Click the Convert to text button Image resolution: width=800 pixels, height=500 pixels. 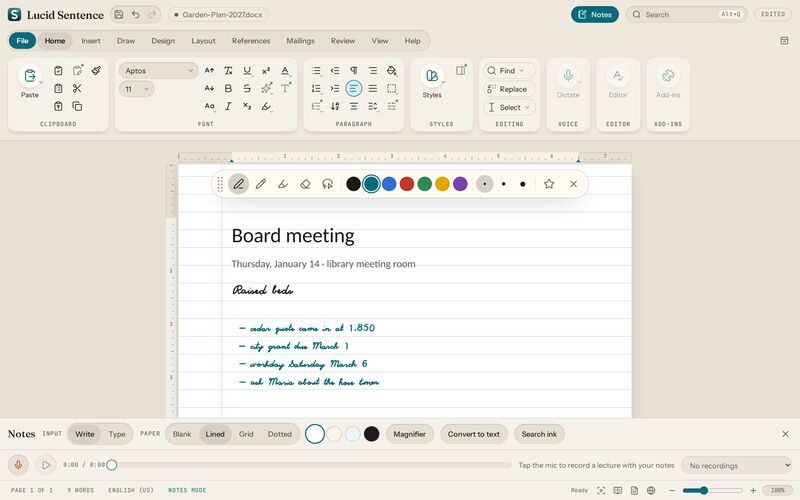coord(474,434)
